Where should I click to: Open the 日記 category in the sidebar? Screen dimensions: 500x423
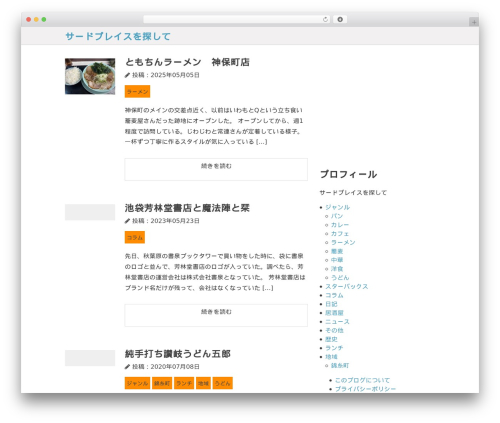pyautogui.click(x=331, y=304)
